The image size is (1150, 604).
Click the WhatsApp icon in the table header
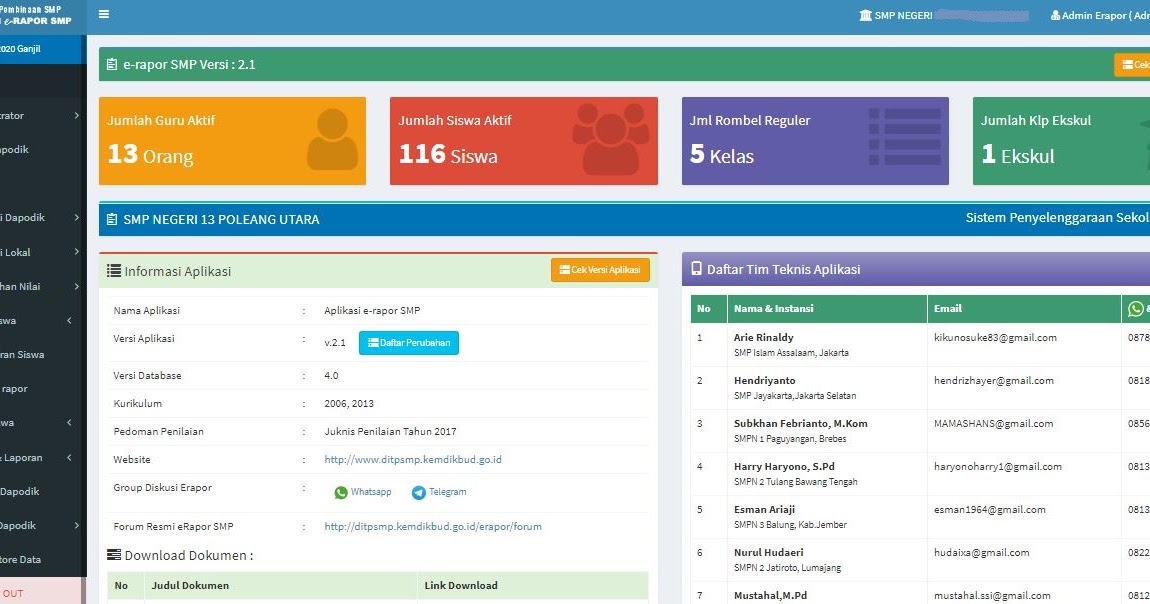pos(1137,308)
